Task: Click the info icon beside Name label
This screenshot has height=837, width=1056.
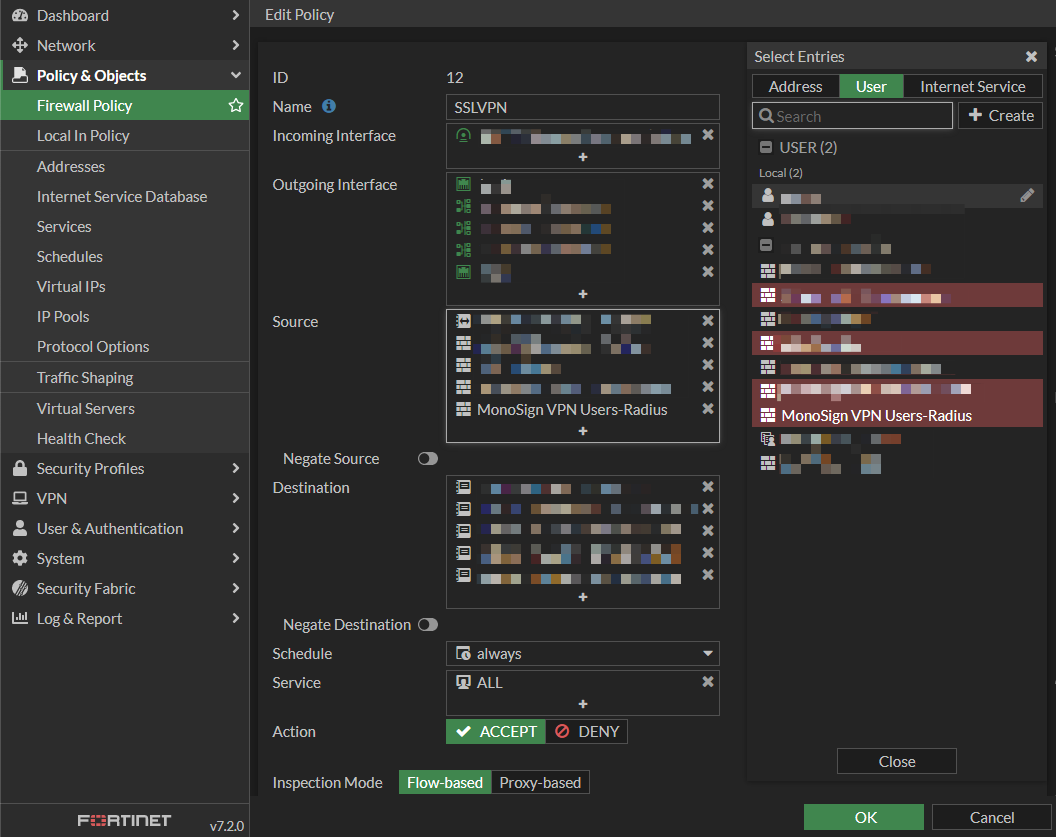Action: (x=328, y=106)
